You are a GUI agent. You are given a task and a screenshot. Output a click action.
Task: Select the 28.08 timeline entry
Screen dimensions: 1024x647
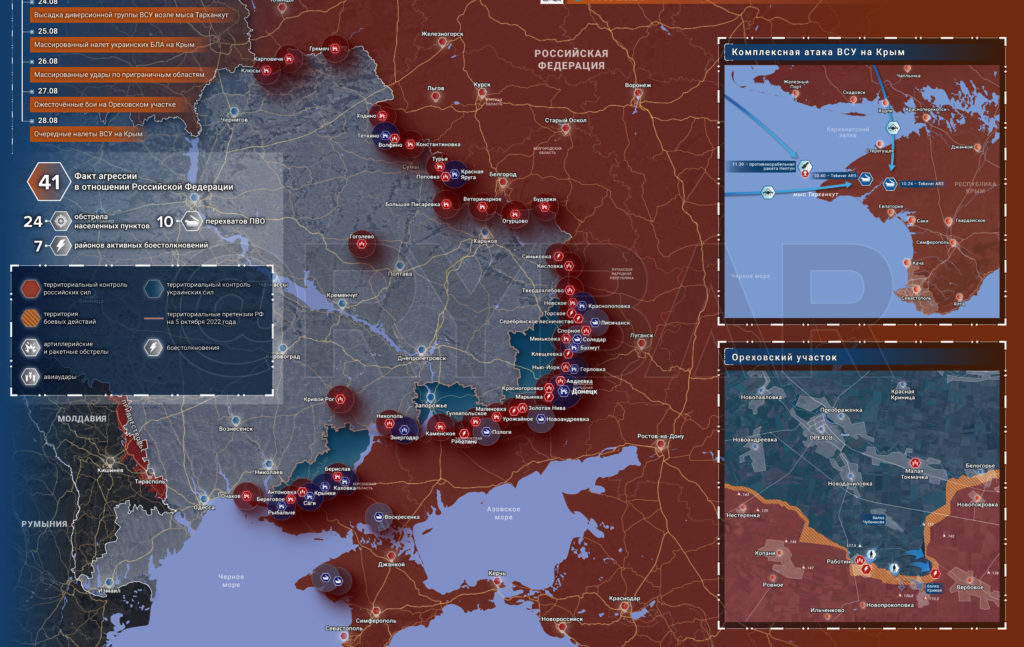tap(88, 134)
